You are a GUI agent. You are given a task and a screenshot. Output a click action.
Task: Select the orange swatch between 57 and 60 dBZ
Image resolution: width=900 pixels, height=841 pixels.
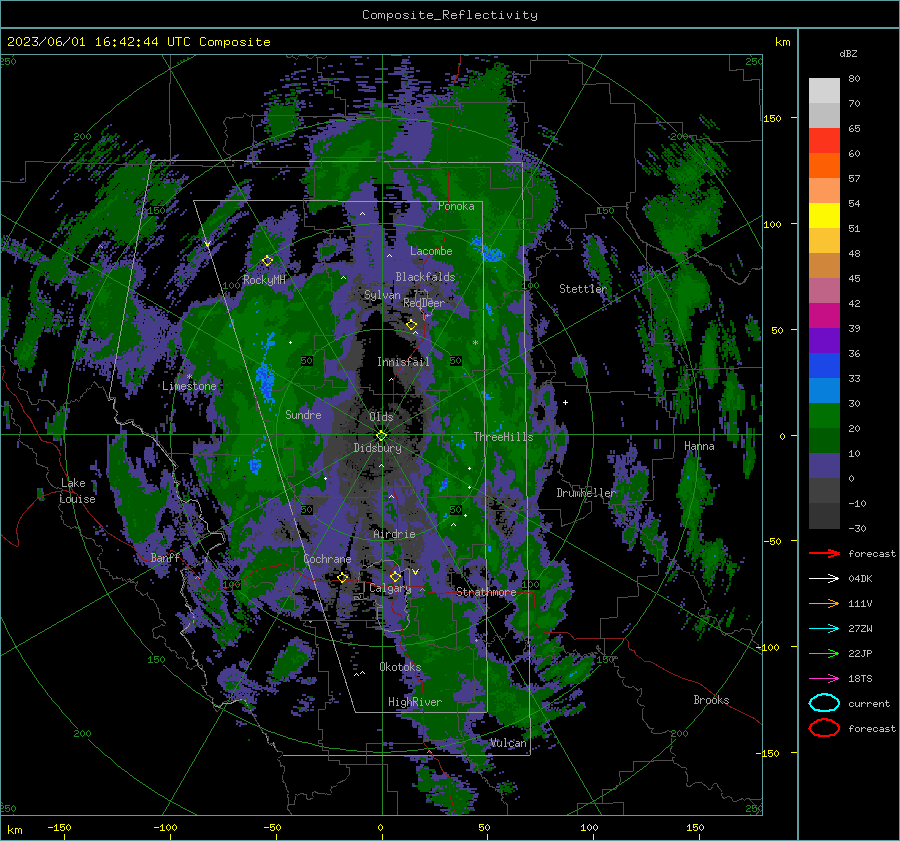(x=824, y=165)
